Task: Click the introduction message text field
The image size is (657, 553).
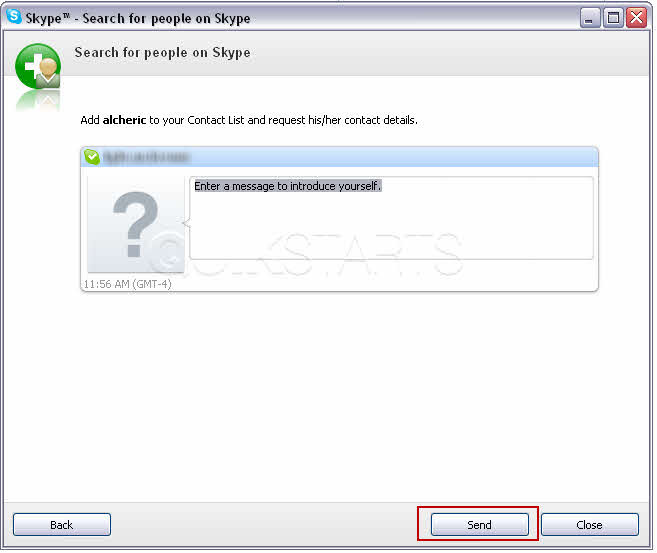Action: [x=391, y=218]
